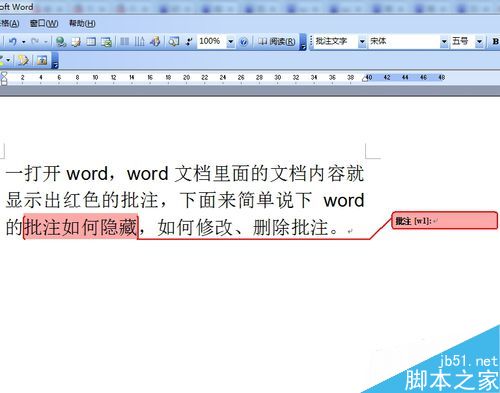Open the 帮助(H) menu
500x393 pixels.
point(82,23)
